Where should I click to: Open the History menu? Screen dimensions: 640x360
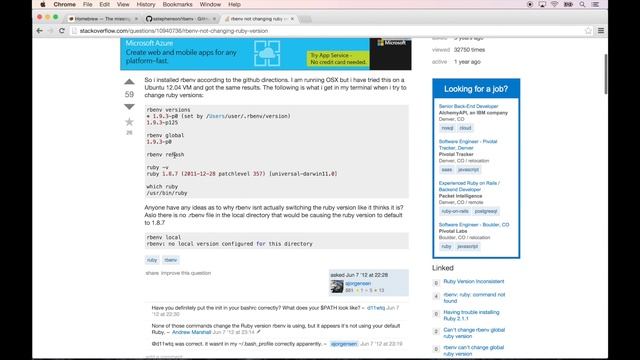[x=146, y=4]
